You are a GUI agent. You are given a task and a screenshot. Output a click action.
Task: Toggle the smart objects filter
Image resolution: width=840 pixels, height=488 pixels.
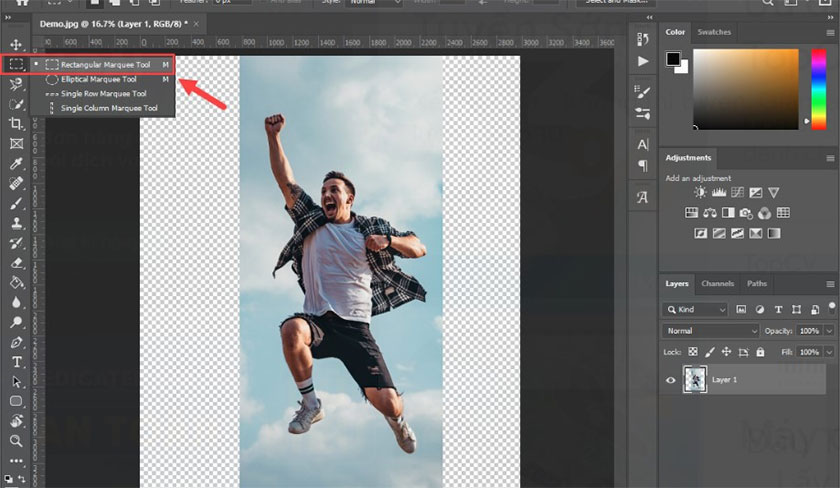815,309
